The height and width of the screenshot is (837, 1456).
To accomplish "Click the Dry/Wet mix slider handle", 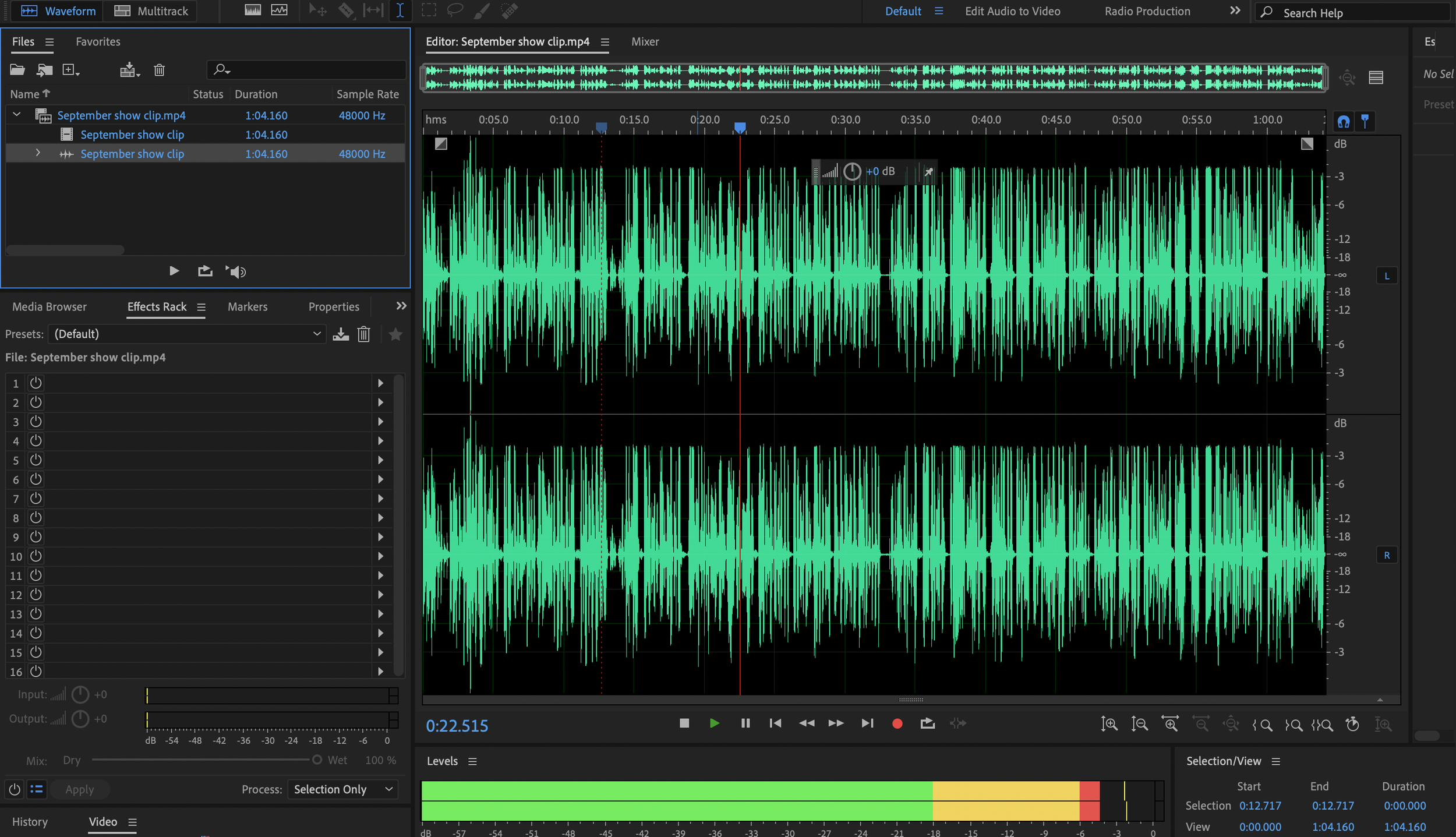I will pos(317,760).
